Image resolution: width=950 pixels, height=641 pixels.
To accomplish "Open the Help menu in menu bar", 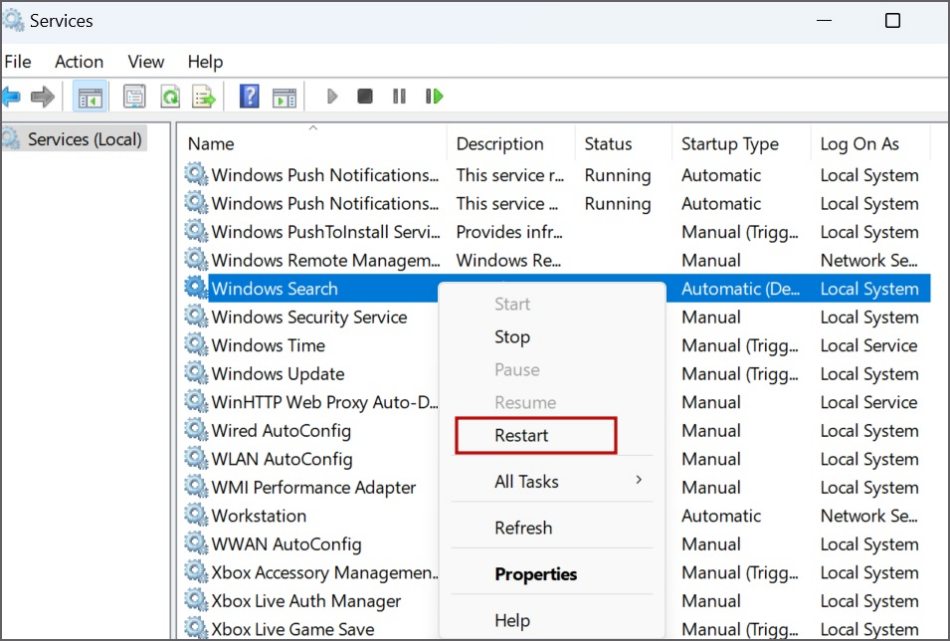I will pos(205,62).
